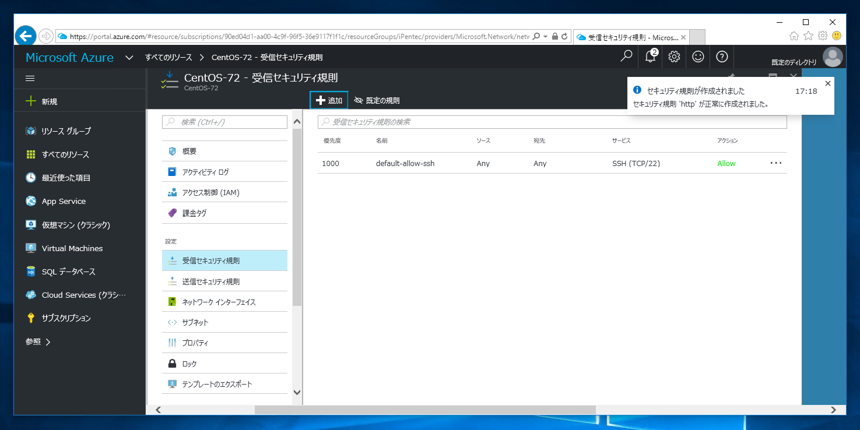The height and width of the screenshot is (430, 860).
Task: Open browser favorites star
Action: pos(808,36)
